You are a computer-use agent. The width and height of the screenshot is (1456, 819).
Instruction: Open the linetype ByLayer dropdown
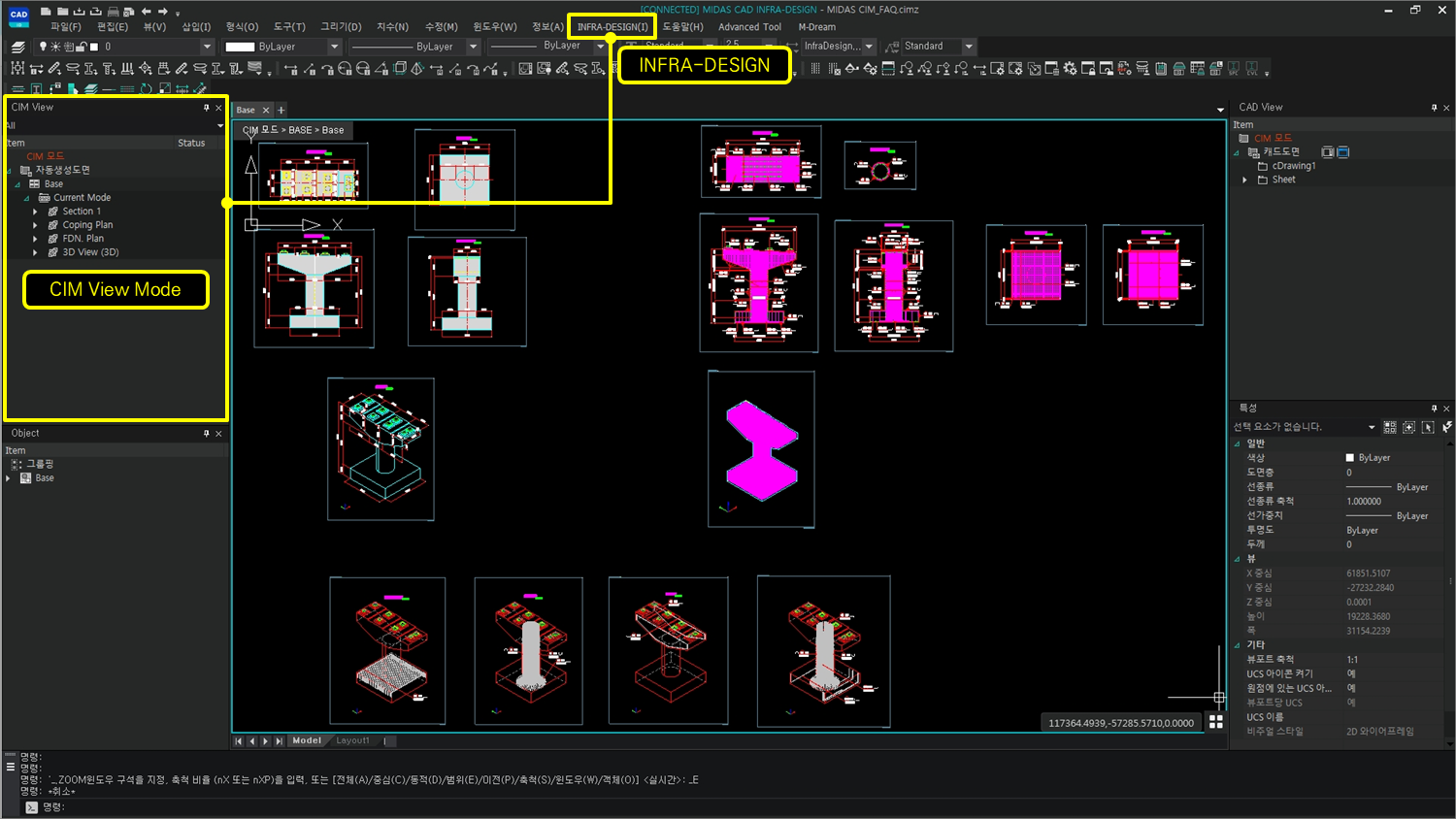point(474,47)
